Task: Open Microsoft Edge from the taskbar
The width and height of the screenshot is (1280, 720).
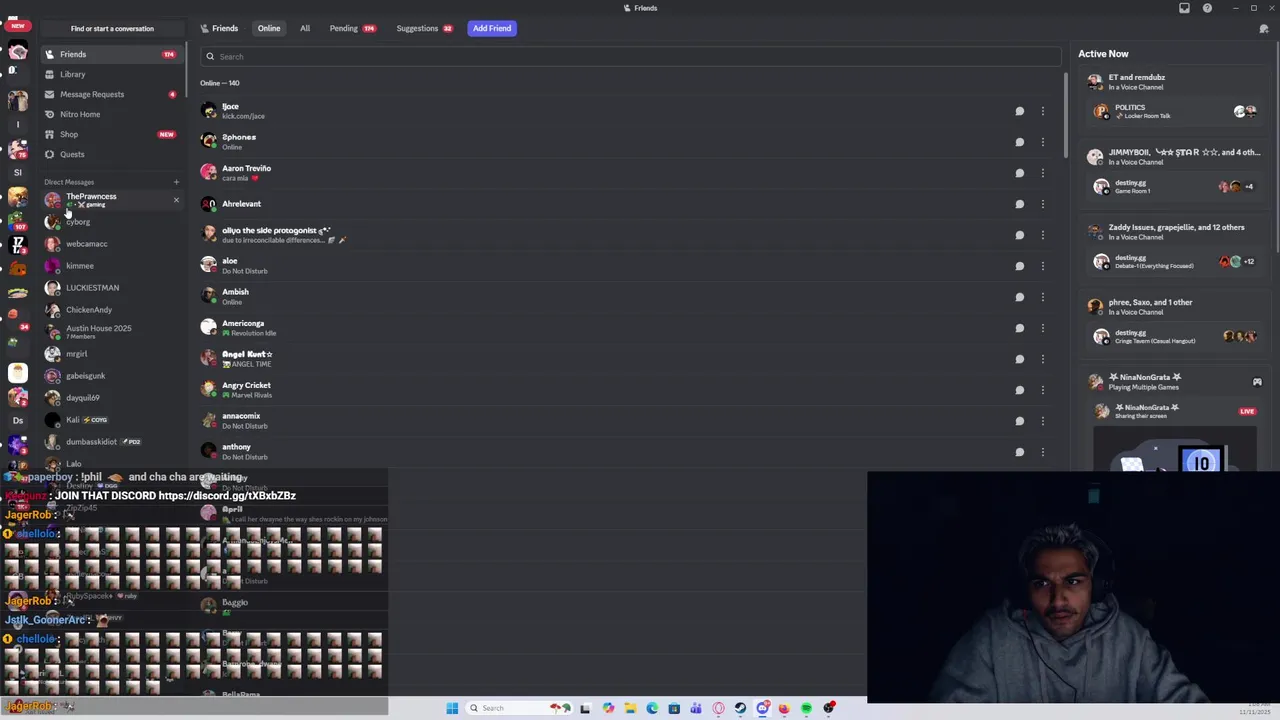Action: (652, 708)
